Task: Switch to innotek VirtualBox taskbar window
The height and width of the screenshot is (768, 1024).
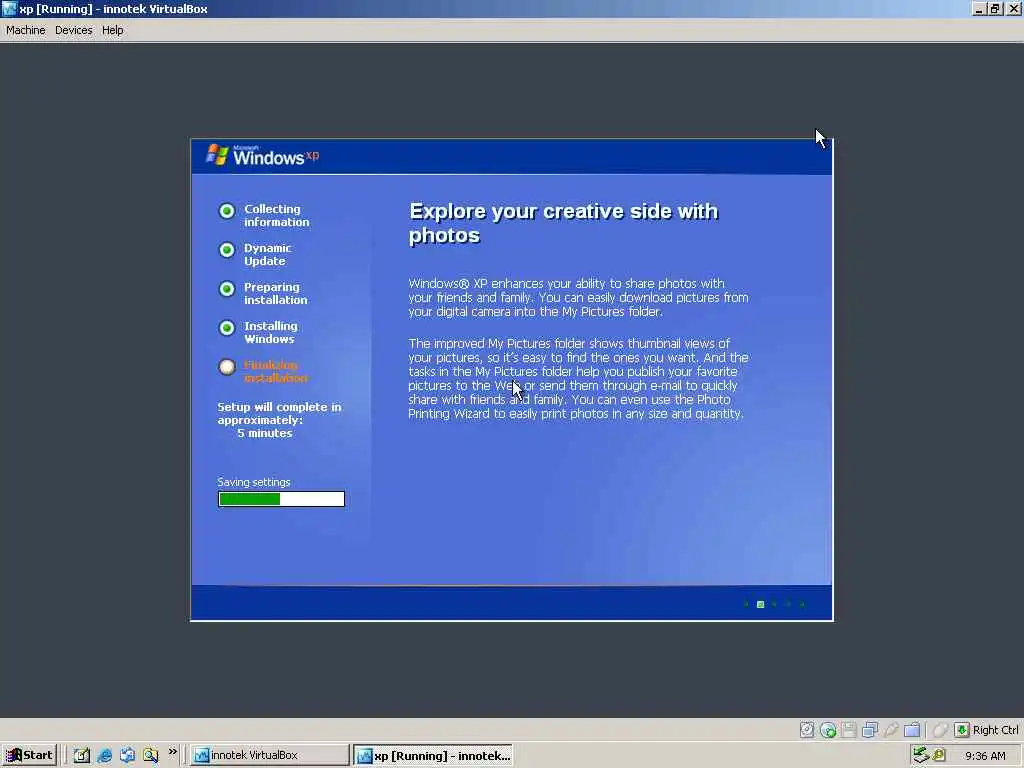Action: 270,755
